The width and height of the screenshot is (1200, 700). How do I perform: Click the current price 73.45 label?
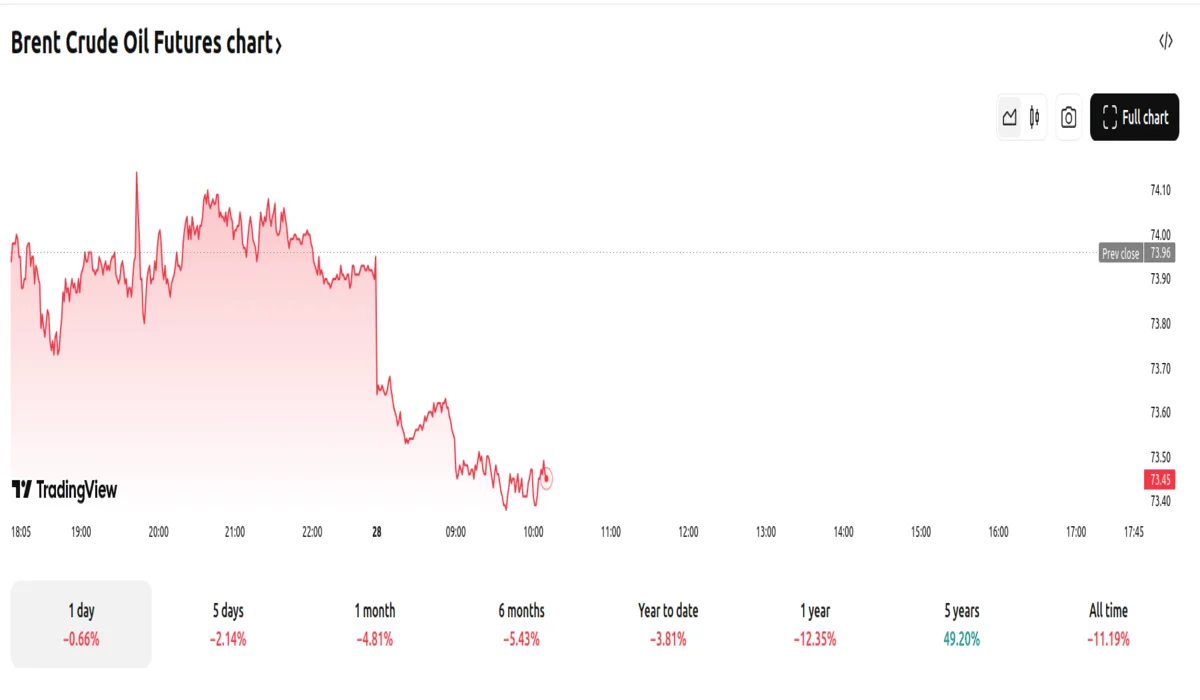(1161, 479)
